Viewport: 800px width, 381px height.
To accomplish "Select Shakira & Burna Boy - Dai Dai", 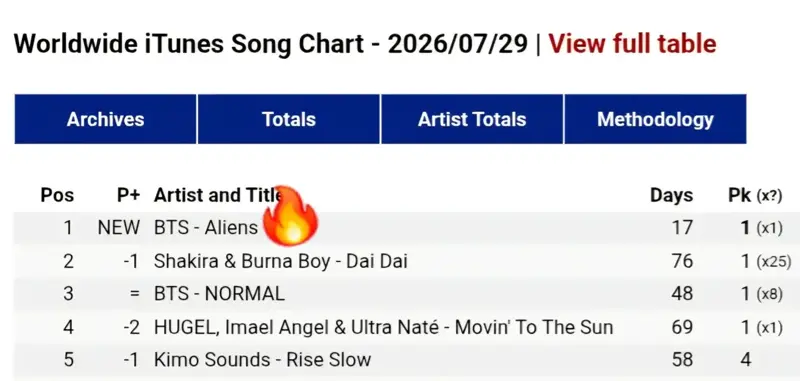I will [x=281, y=261].
